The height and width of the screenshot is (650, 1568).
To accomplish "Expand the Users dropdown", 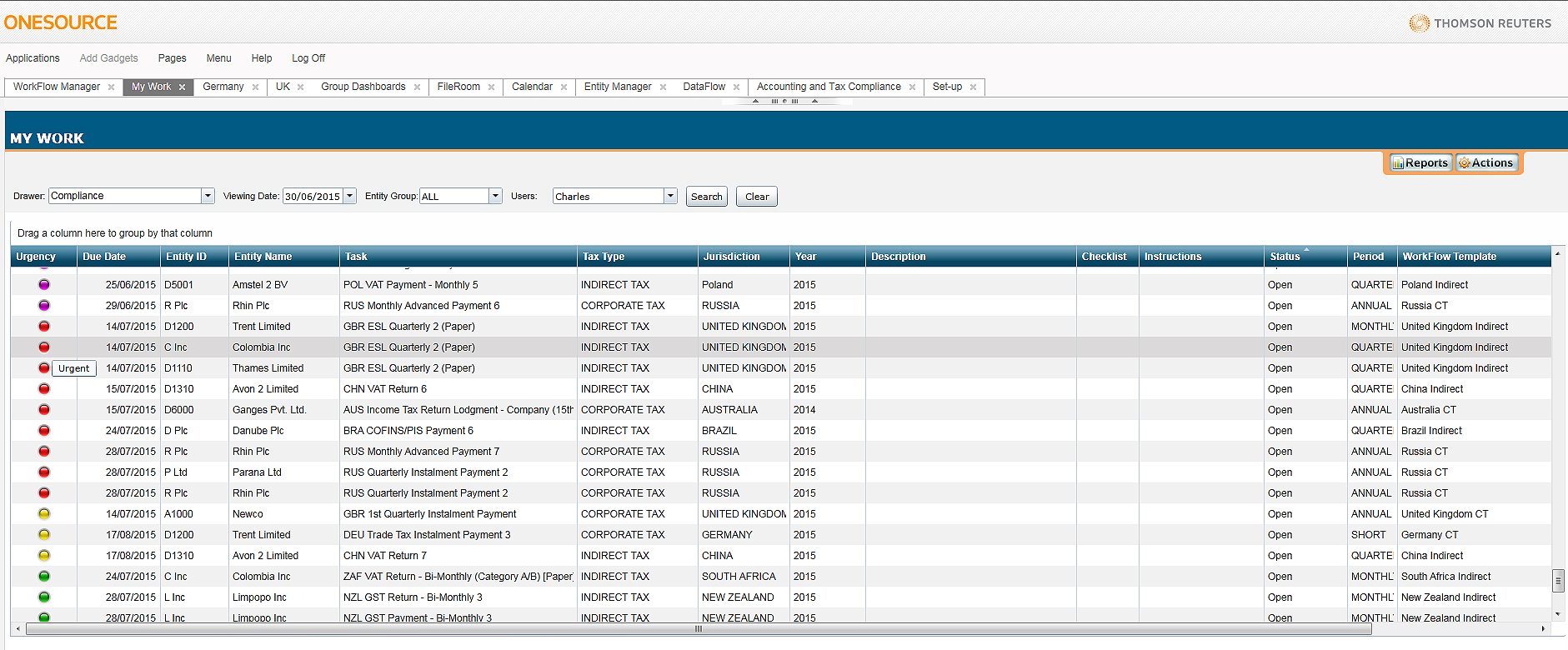I will coord(670,196).
